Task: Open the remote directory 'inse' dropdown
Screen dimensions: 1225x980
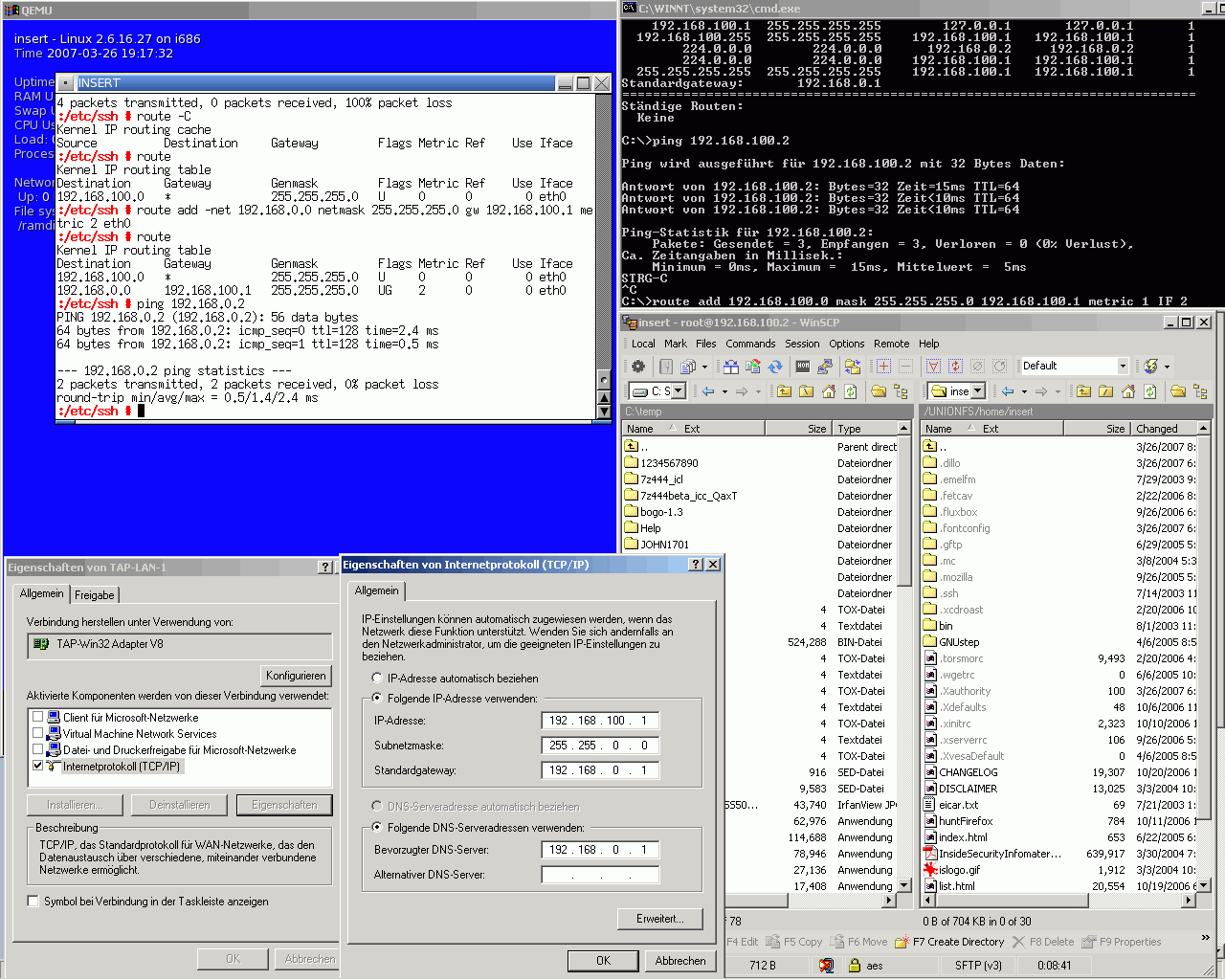Action: click(978, 390)
